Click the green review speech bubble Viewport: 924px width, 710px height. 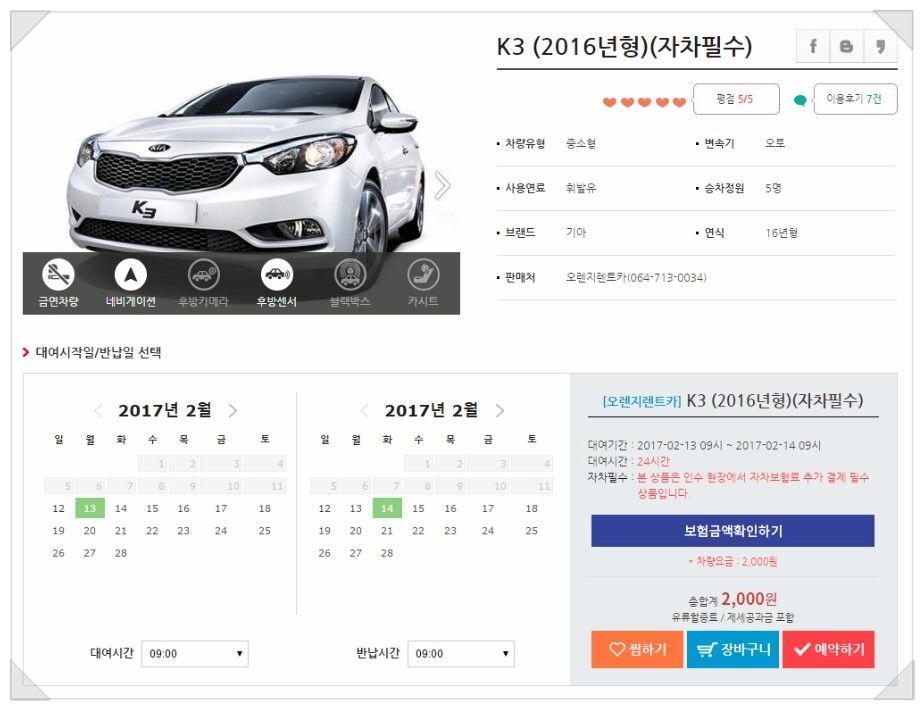coord(800,100)
